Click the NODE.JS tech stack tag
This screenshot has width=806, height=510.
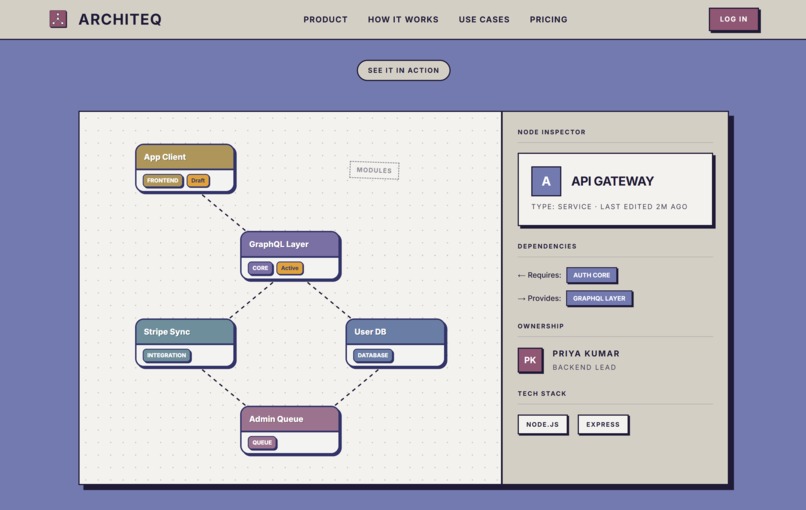click(x=542, y=425)
